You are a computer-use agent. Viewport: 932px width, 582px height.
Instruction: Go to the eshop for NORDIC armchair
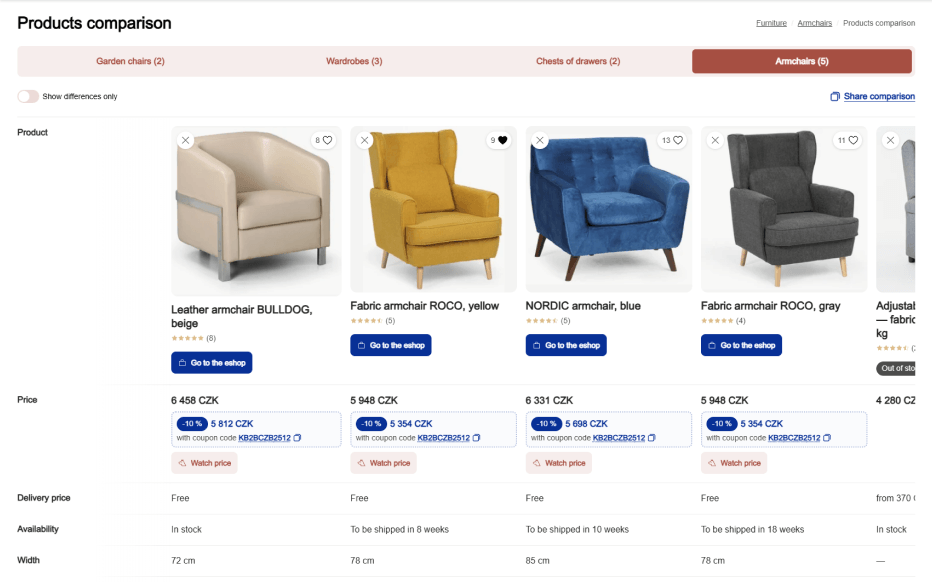[566, 345]
